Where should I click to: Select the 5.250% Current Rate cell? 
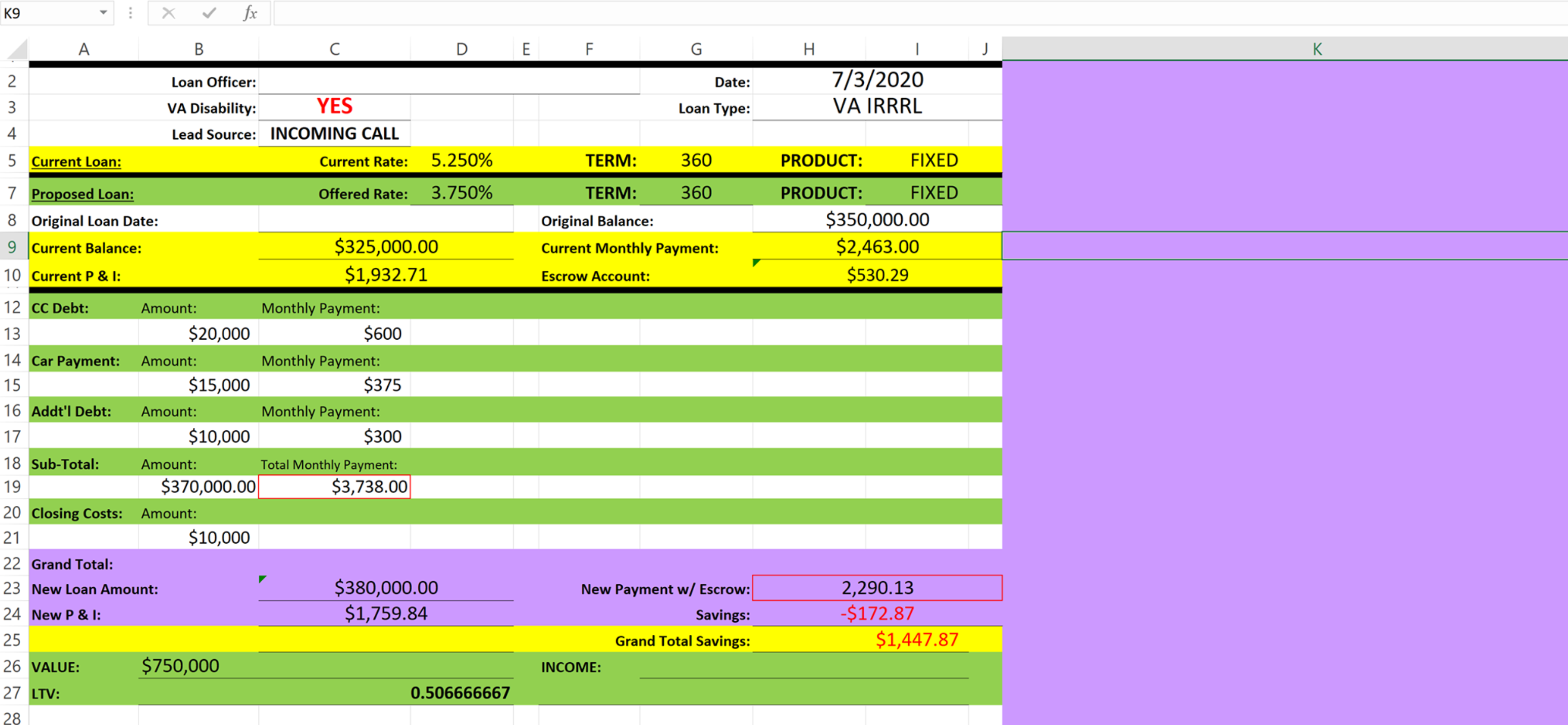pyautogui.click(x=461, y=160)
